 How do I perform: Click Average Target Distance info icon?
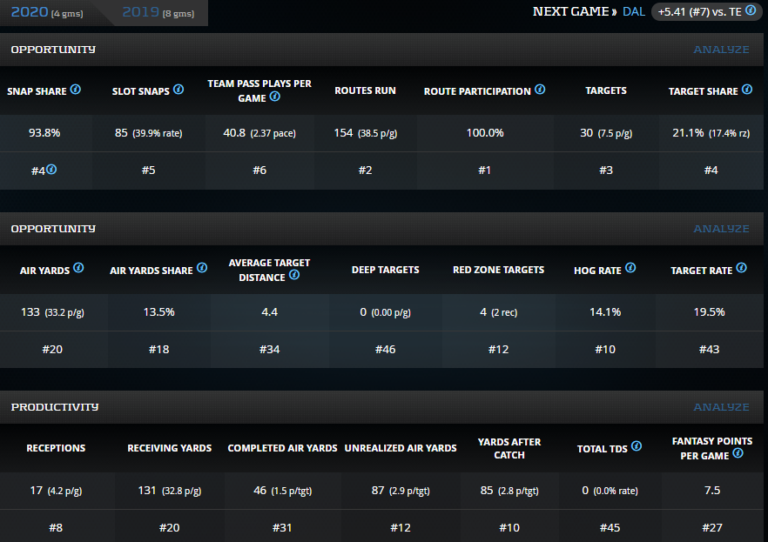coord(294,275)
